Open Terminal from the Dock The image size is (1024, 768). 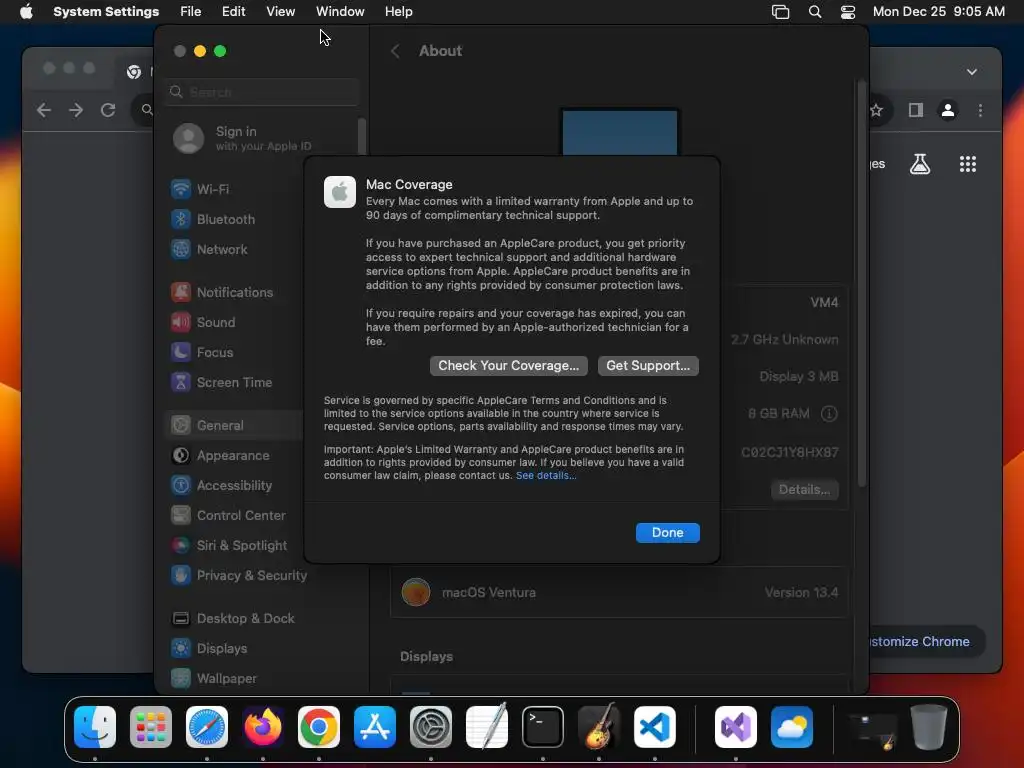[543, 727]
